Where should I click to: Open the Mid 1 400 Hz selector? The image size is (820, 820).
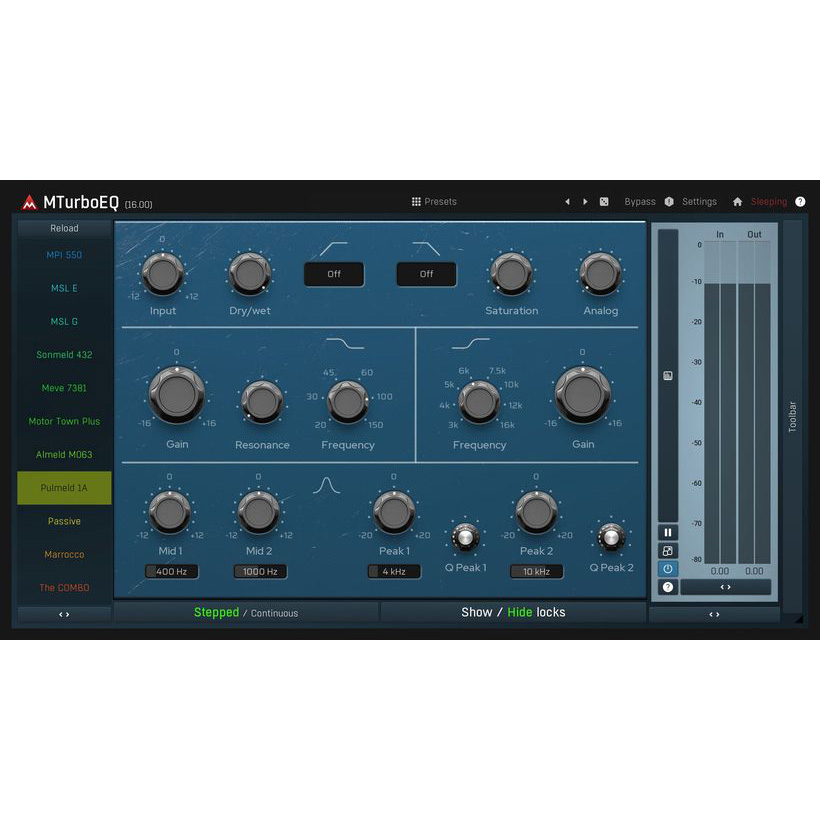172,572
